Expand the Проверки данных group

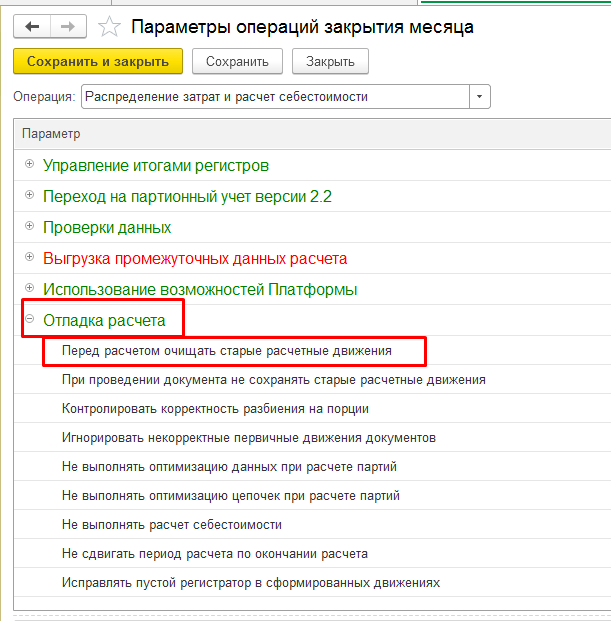click(29, 225)
